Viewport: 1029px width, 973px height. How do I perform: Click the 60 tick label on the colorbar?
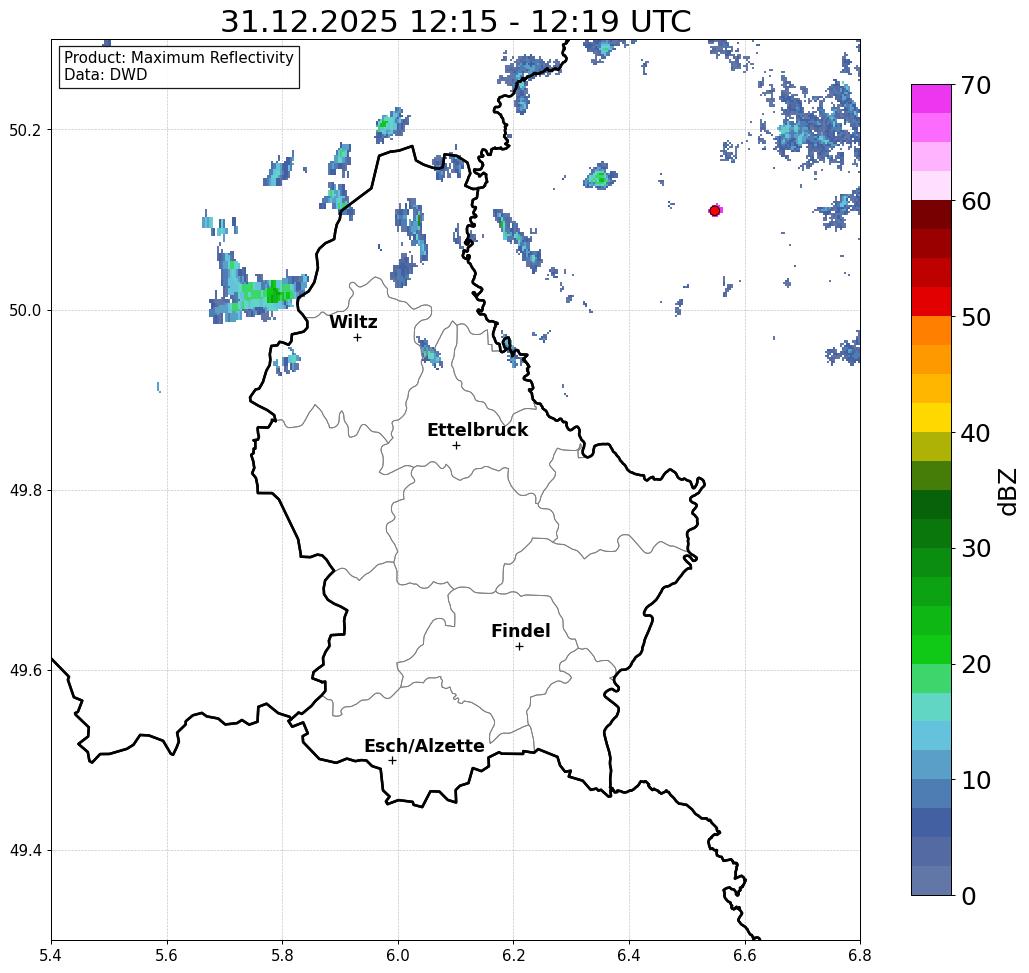point(976,201)
